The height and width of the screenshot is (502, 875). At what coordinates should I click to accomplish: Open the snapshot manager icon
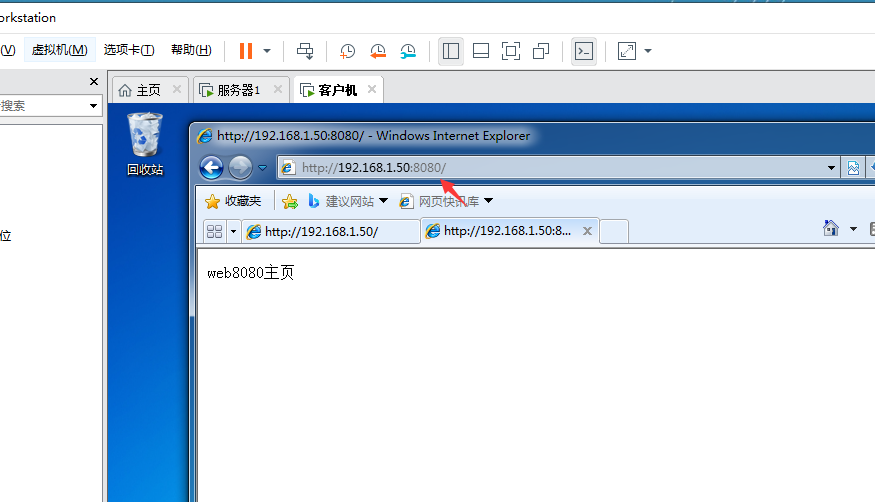coord(408,51)
